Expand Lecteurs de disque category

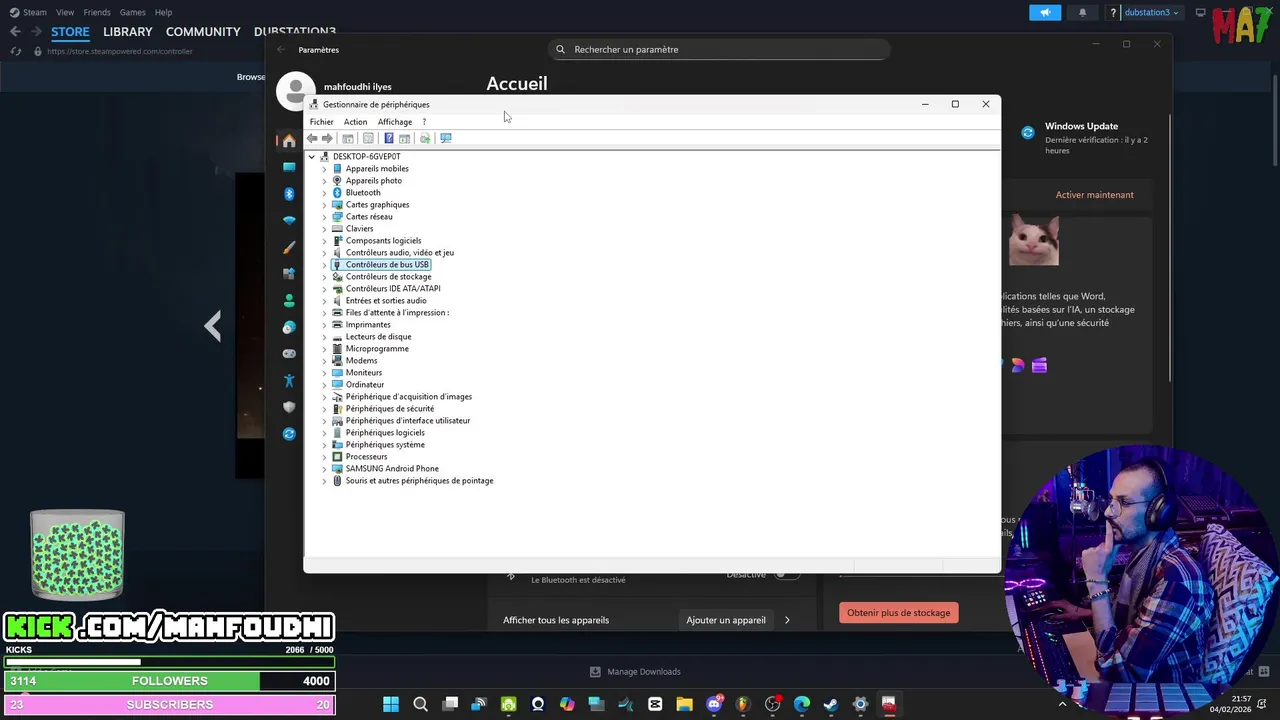tap(324, 337)
